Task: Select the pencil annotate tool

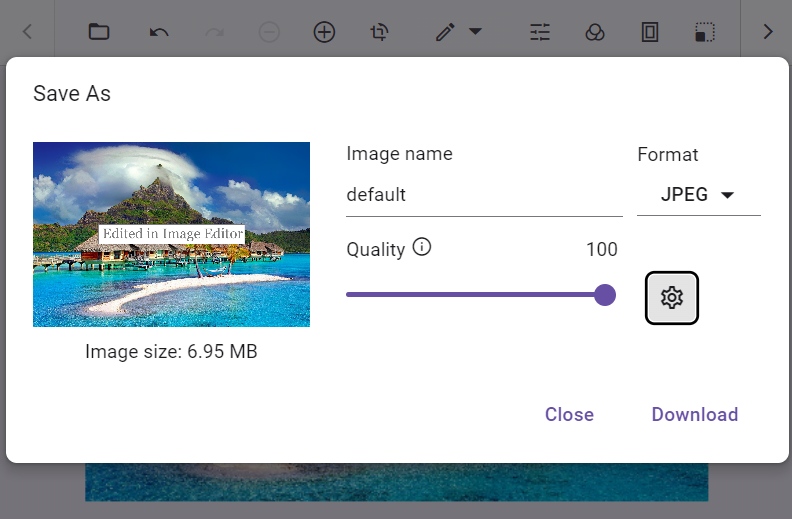Action: click(x=445, y=32)
